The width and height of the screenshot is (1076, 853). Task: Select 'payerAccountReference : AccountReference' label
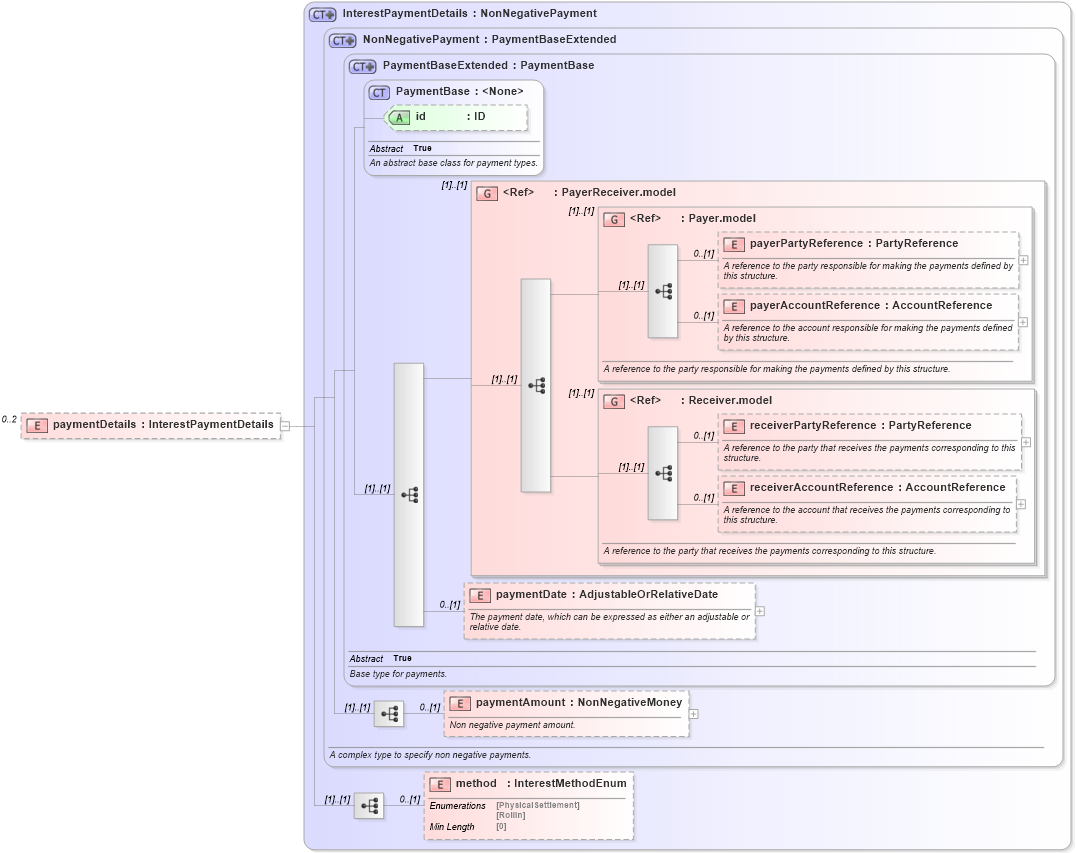coord(871,306)
